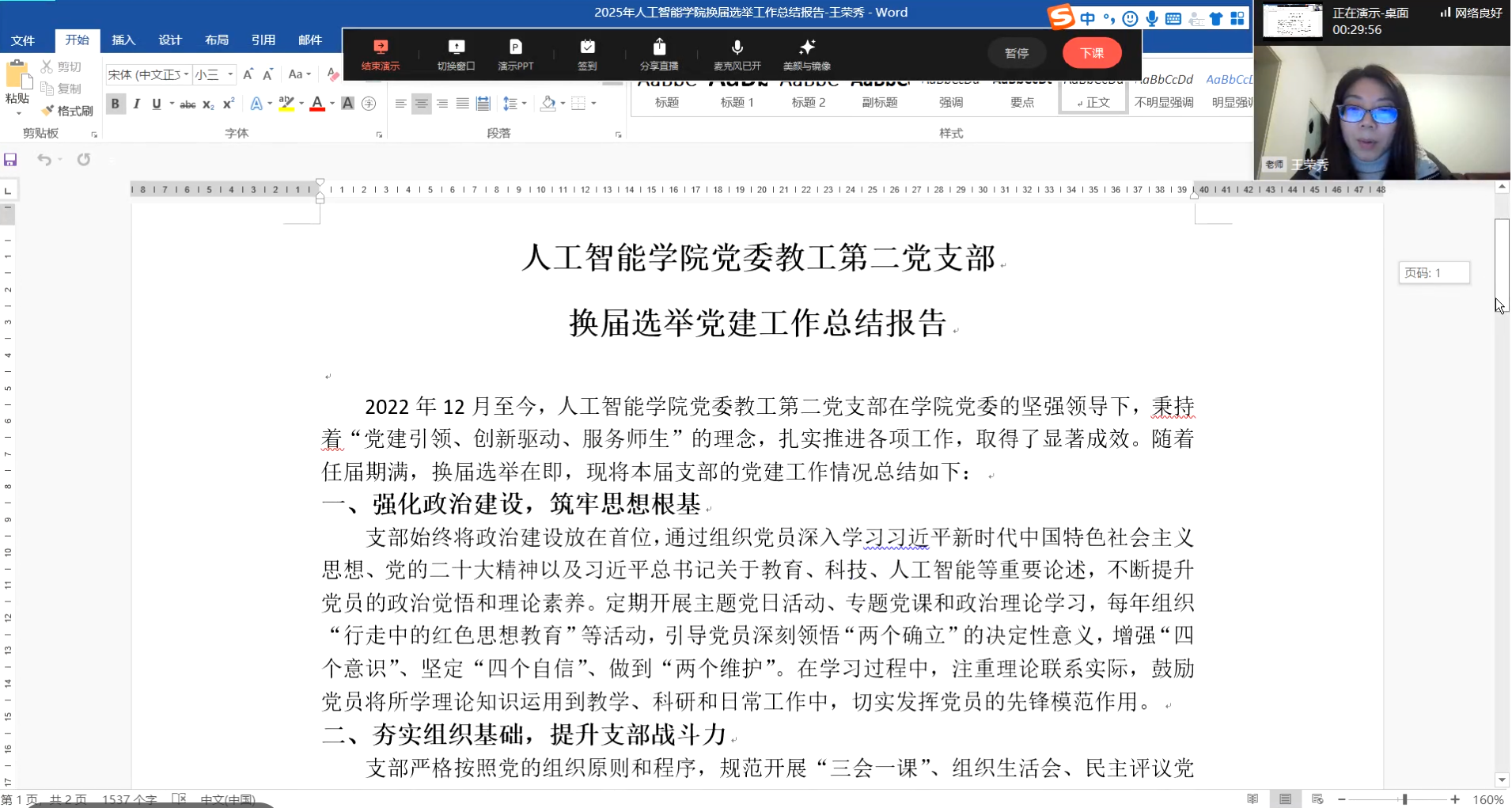Viewport: 1512px width, 808px height.
Task: Apply strikethrough with the abc icon
Action: pyautogui.click(x=188, y=104)
